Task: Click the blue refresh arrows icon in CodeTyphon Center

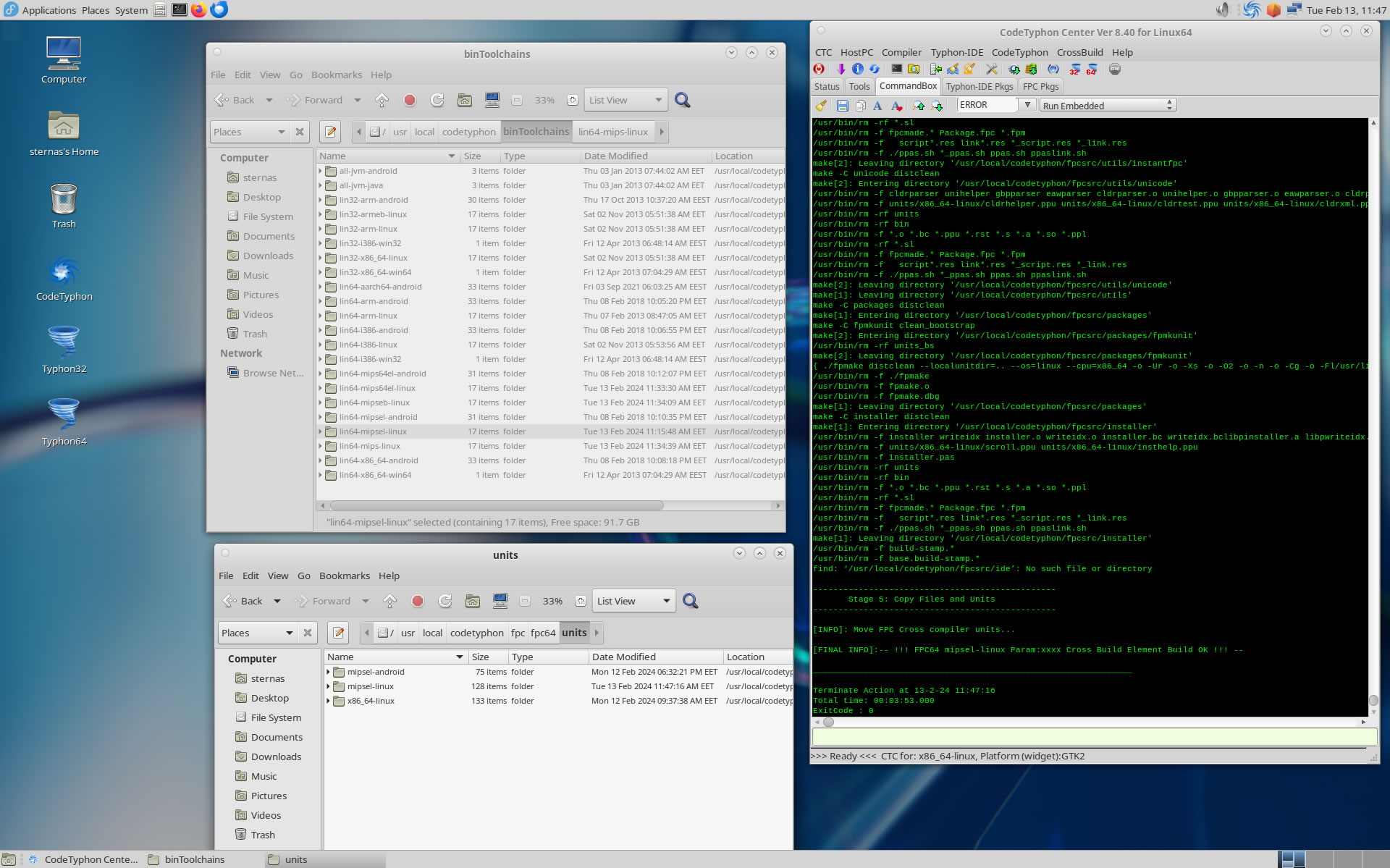Action: click(x=875, y=69)
